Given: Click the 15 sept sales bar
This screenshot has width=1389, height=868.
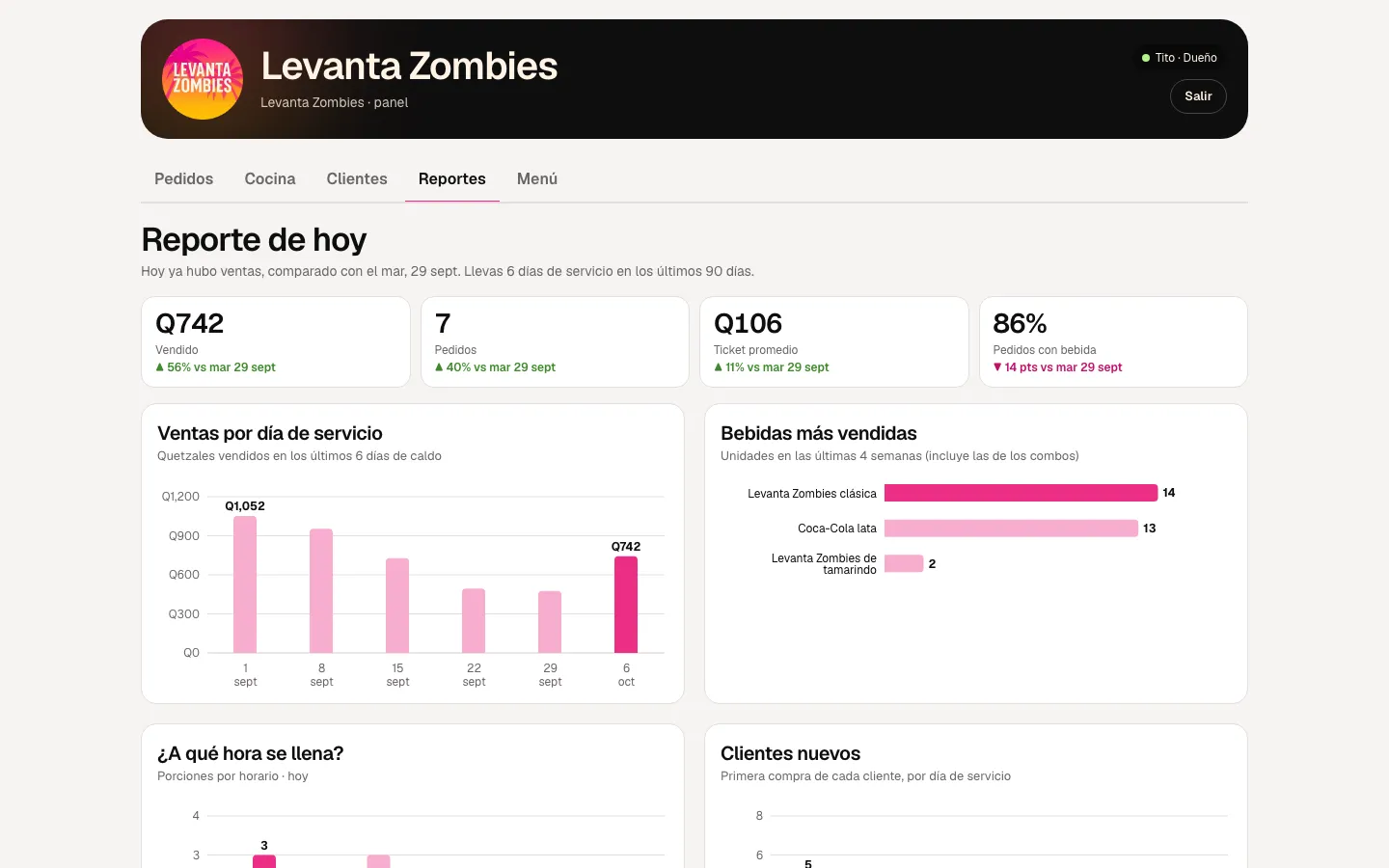Looking at the screenshot, I should (x=397, y=606).
